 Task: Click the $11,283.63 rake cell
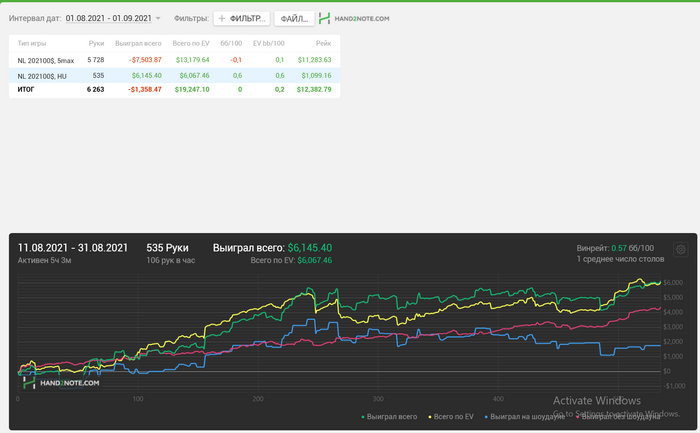(x=314, y=60)
